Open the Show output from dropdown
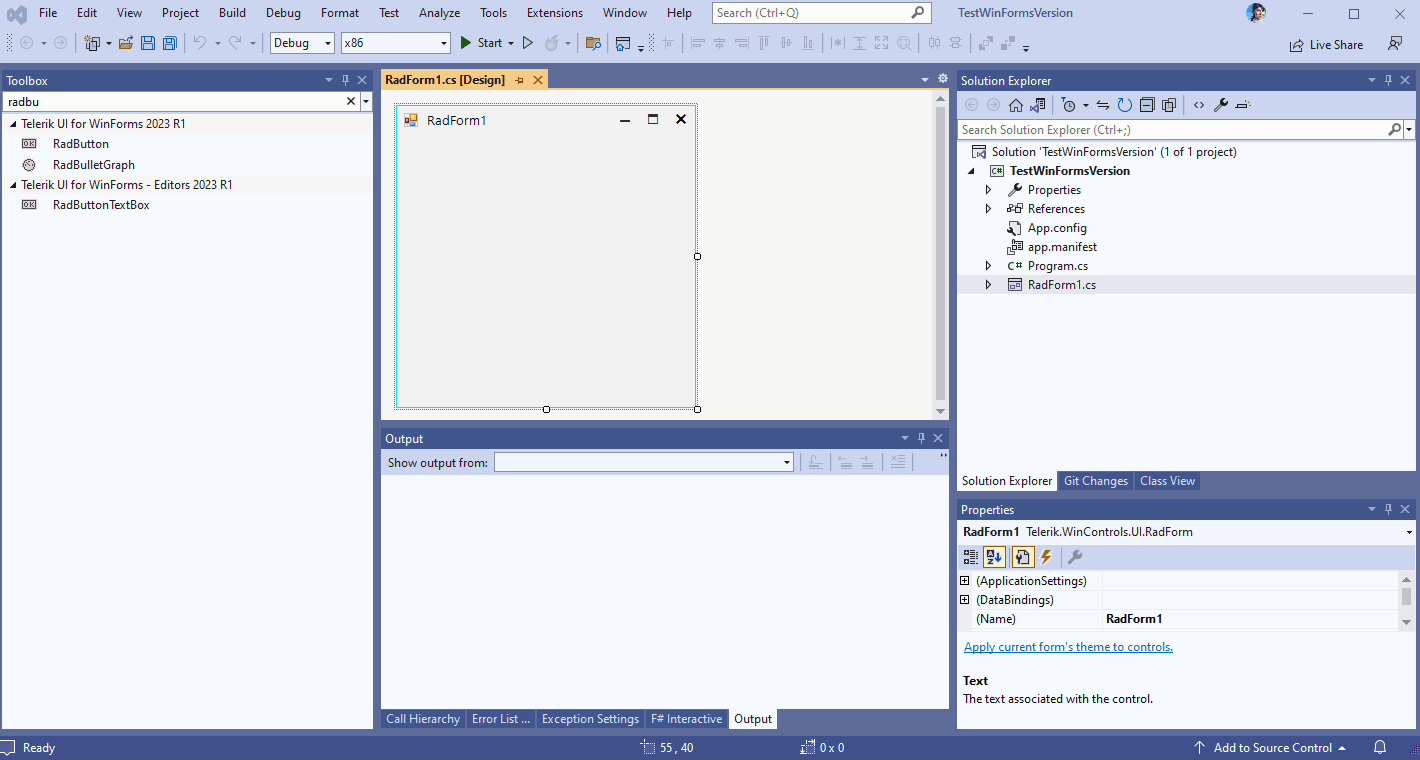The image size is (1420, 760). point(644,462)
